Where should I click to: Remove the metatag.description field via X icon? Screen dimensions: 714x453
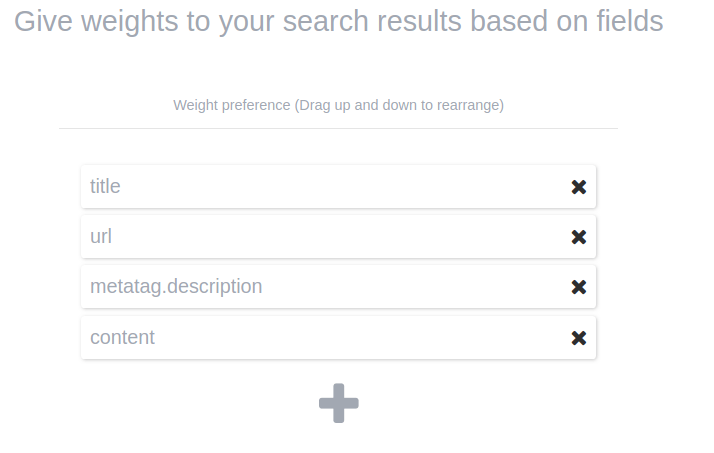coord(578,287)
